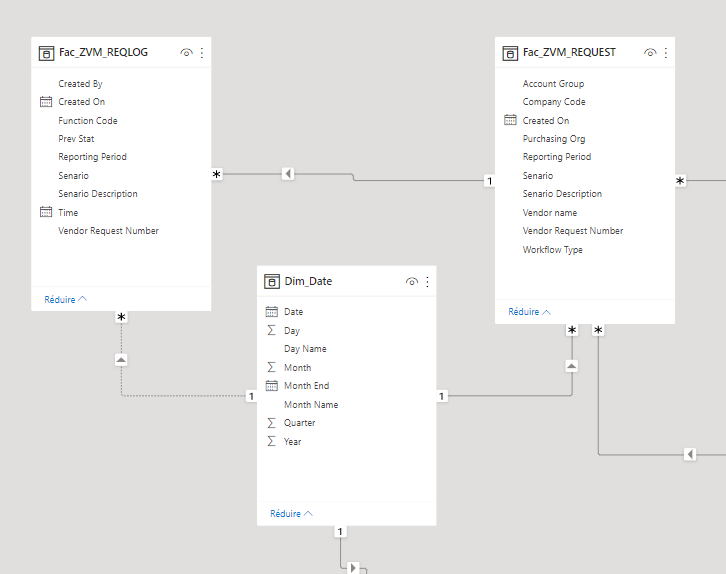Click the Dim_Date table icon
The height and width of the screenshot is (574, 726).
tap(272, 281)
